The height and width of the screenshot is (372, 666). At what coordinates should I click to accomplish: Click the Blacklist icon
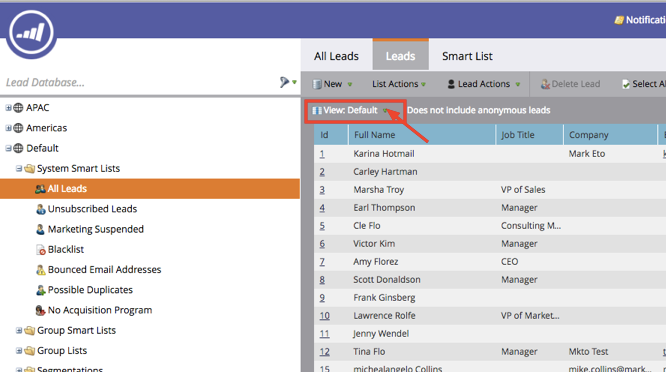(41, 250)
